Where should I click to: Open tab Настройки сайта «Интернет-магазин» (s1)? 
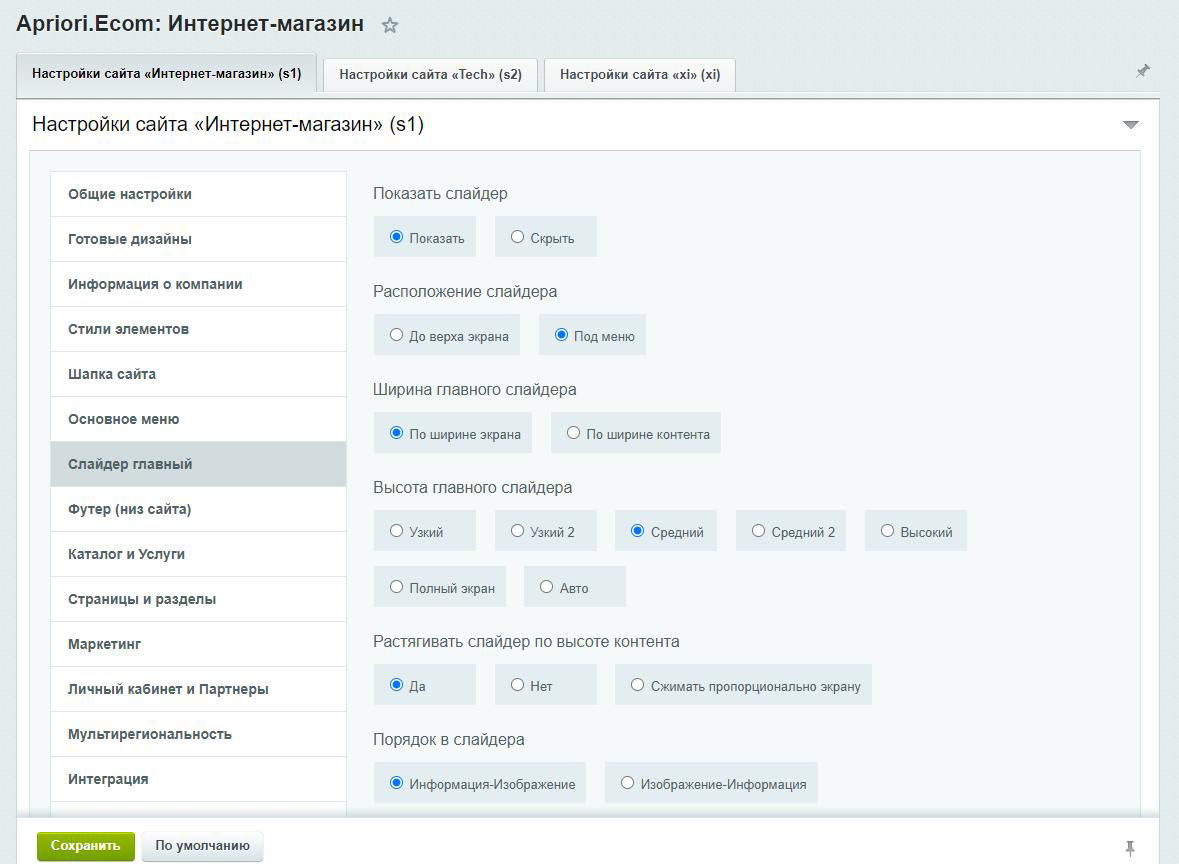coord(166,74)
